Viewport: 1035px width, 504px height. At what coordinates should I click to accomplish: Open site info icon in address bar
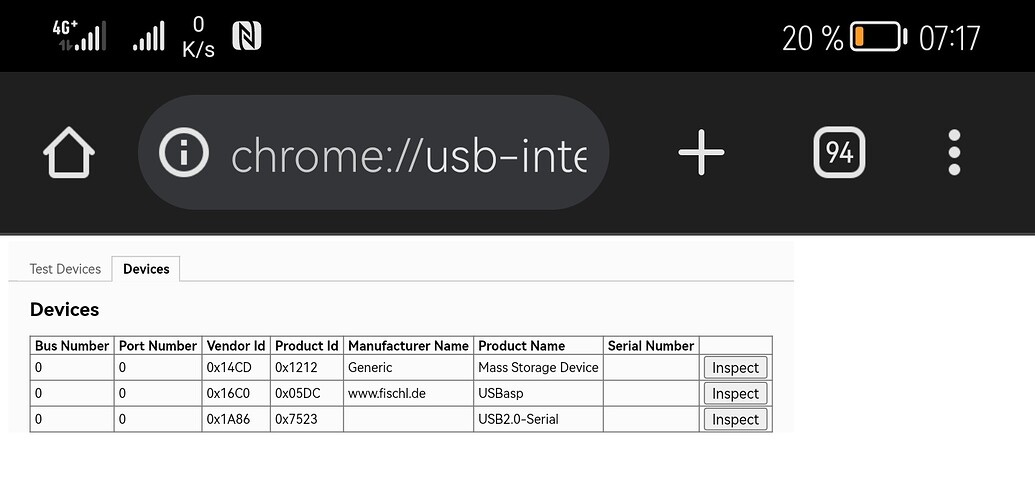pyautogui.click(x=184, y=152)
